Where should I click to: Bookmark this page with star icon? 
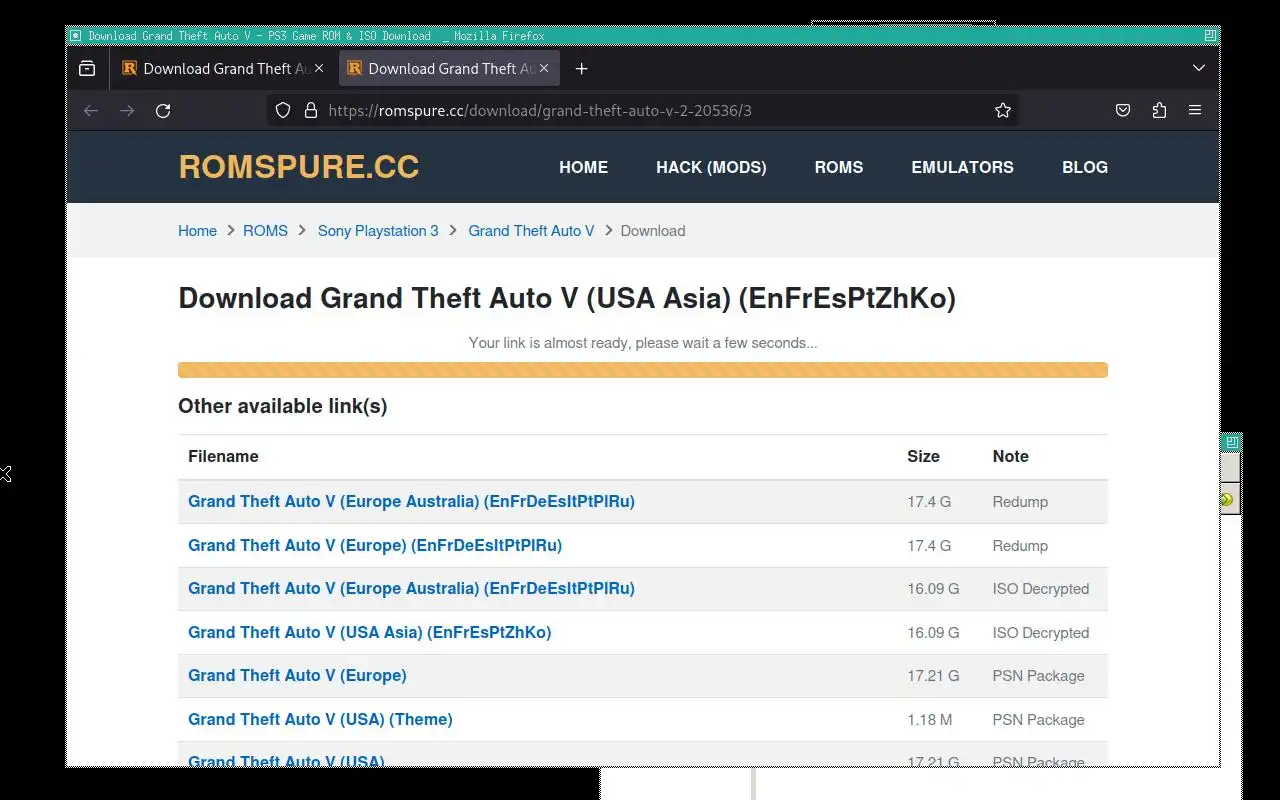click(1003, 111)
